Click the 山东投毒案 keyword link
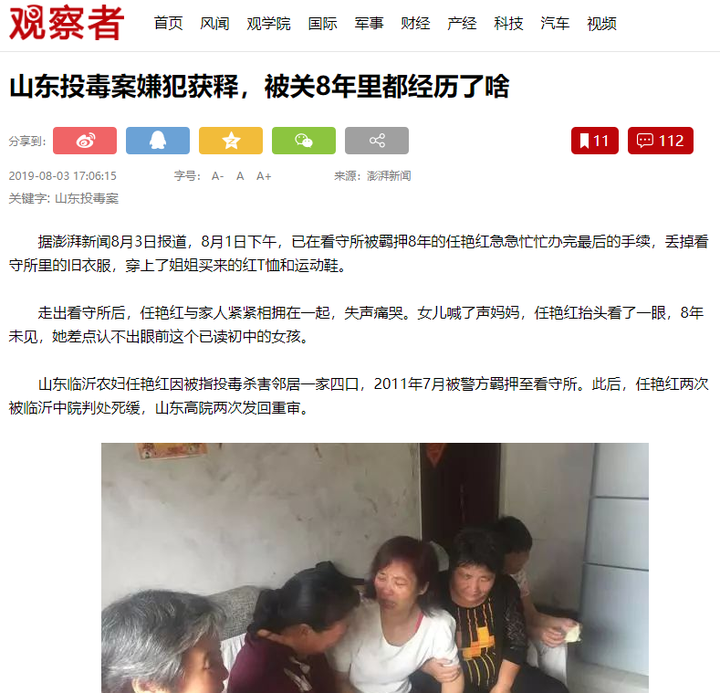 pos(87,198)
